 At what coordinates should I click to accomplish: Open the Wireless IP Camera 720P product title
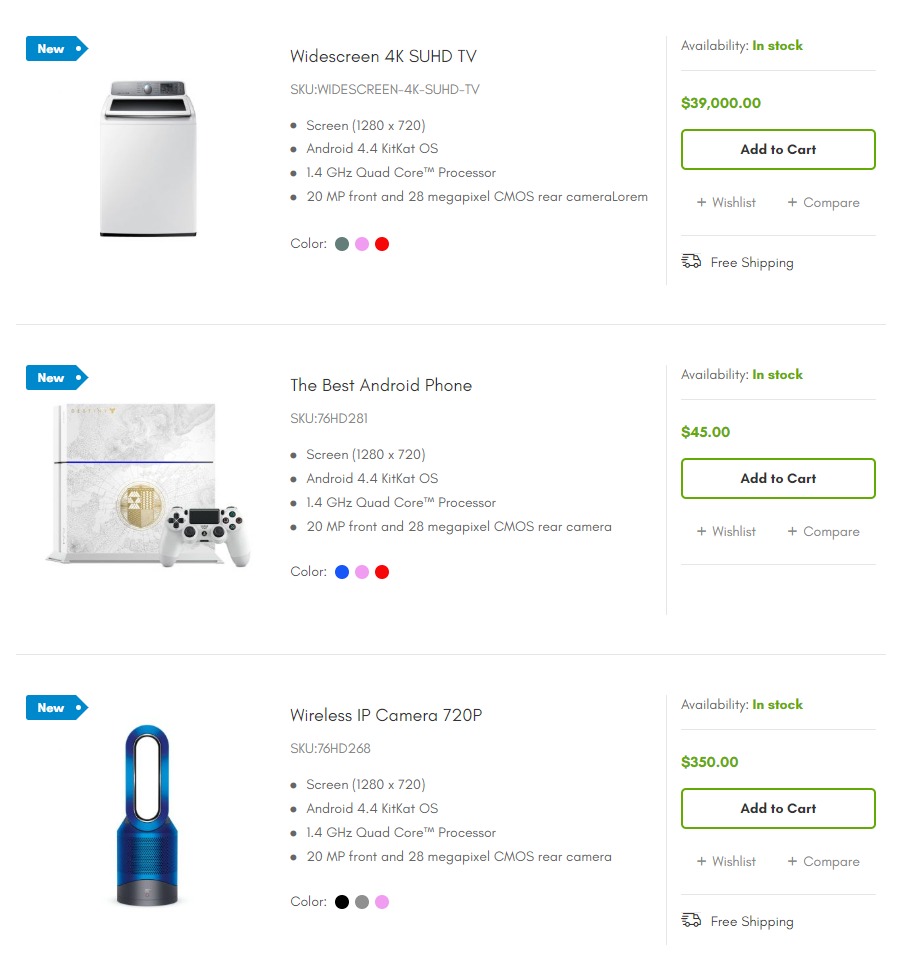click(386, 716)
